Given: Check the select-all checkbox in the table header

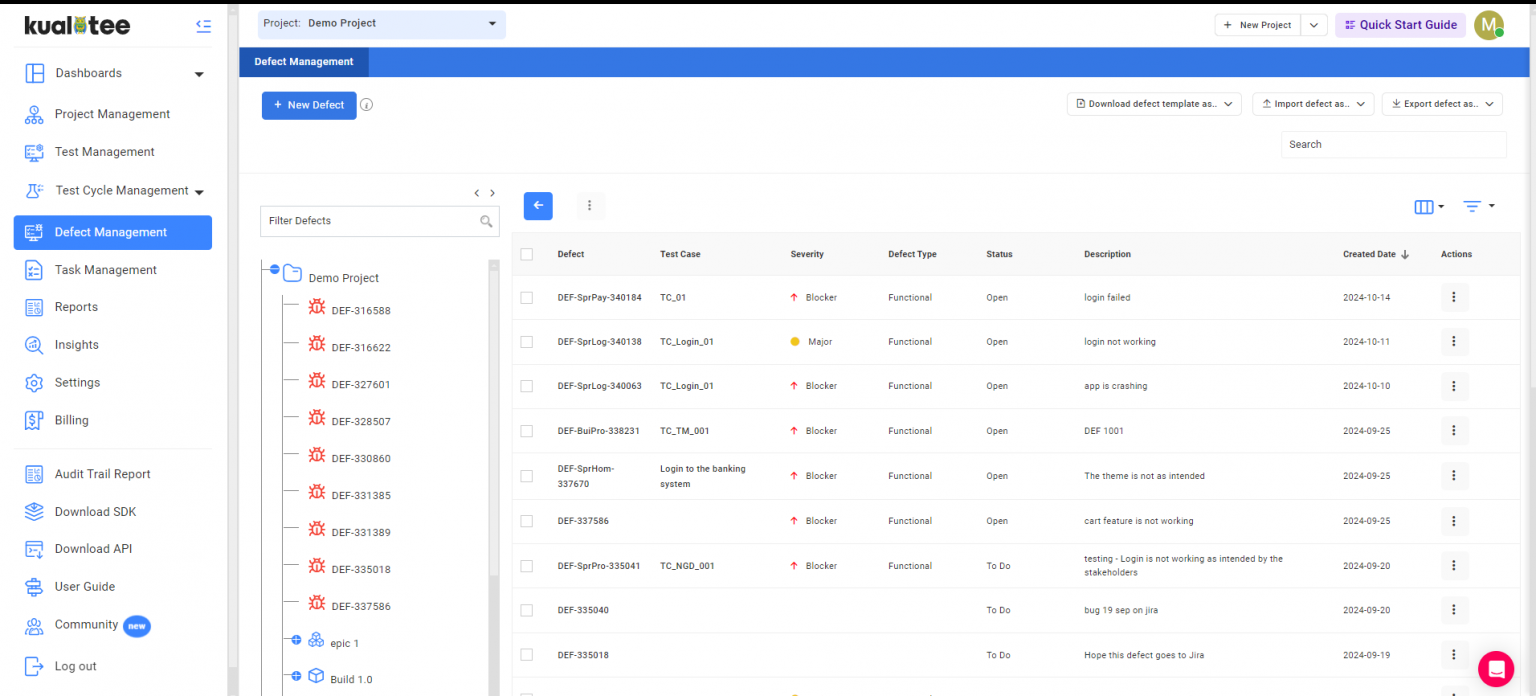Looking at the screenshot, I should point(527,254).
